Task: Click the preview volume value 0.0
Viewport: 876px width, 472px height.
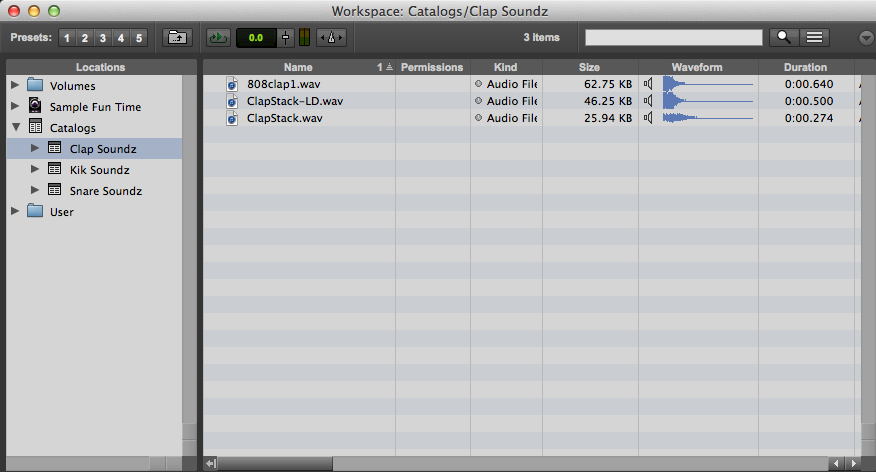Action: 256,37
